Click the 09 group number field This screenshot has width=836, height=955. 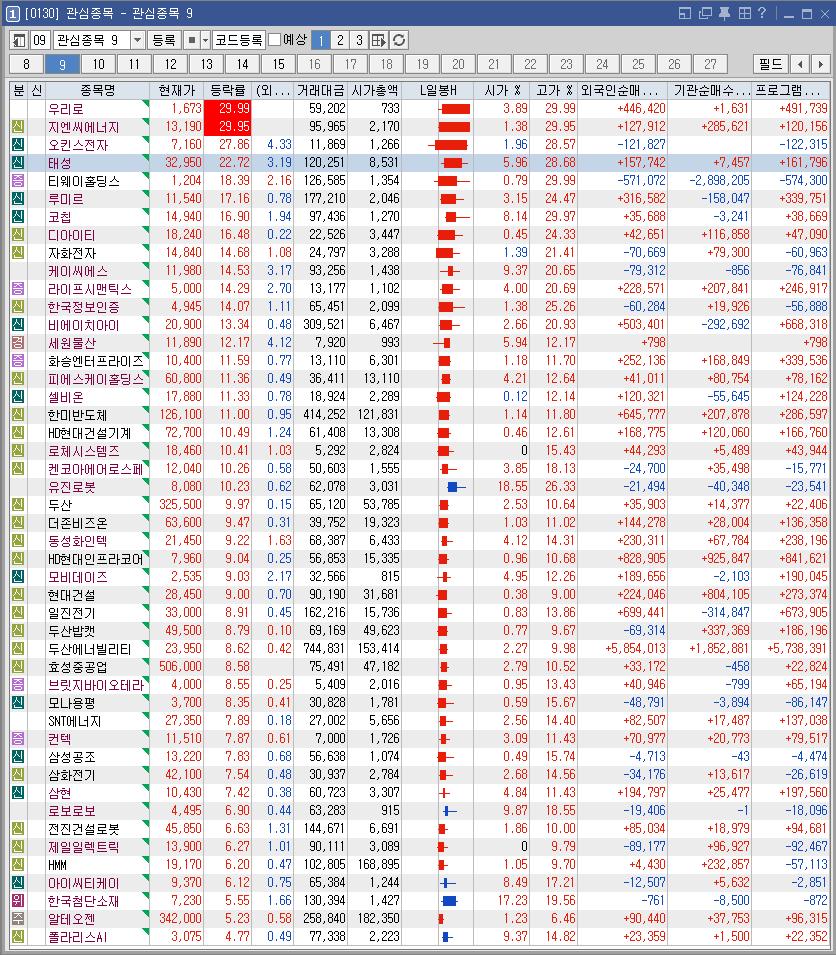40,40
